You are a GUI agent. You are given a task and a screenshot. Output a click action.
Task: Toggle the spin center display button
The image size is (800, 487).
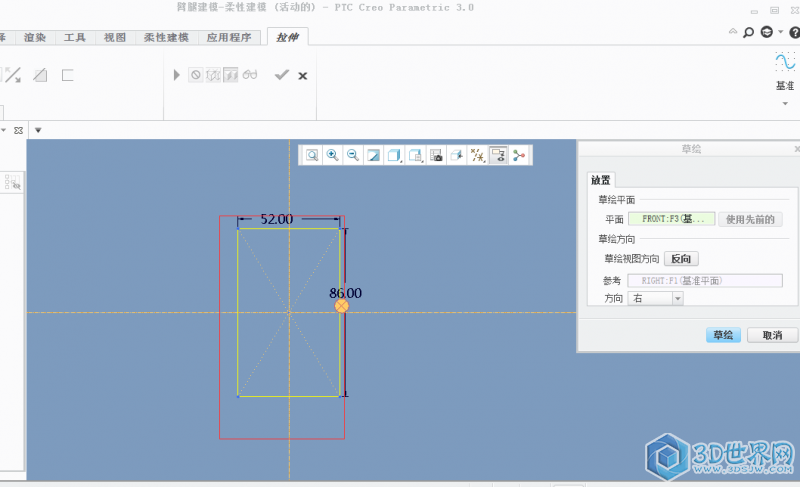pyautogui.click(x=518, y=155)
